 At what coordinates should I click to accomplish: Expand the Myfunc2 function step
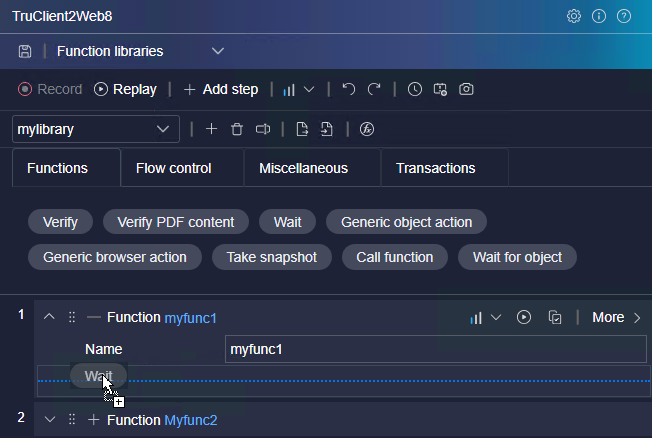click(49, 420)
